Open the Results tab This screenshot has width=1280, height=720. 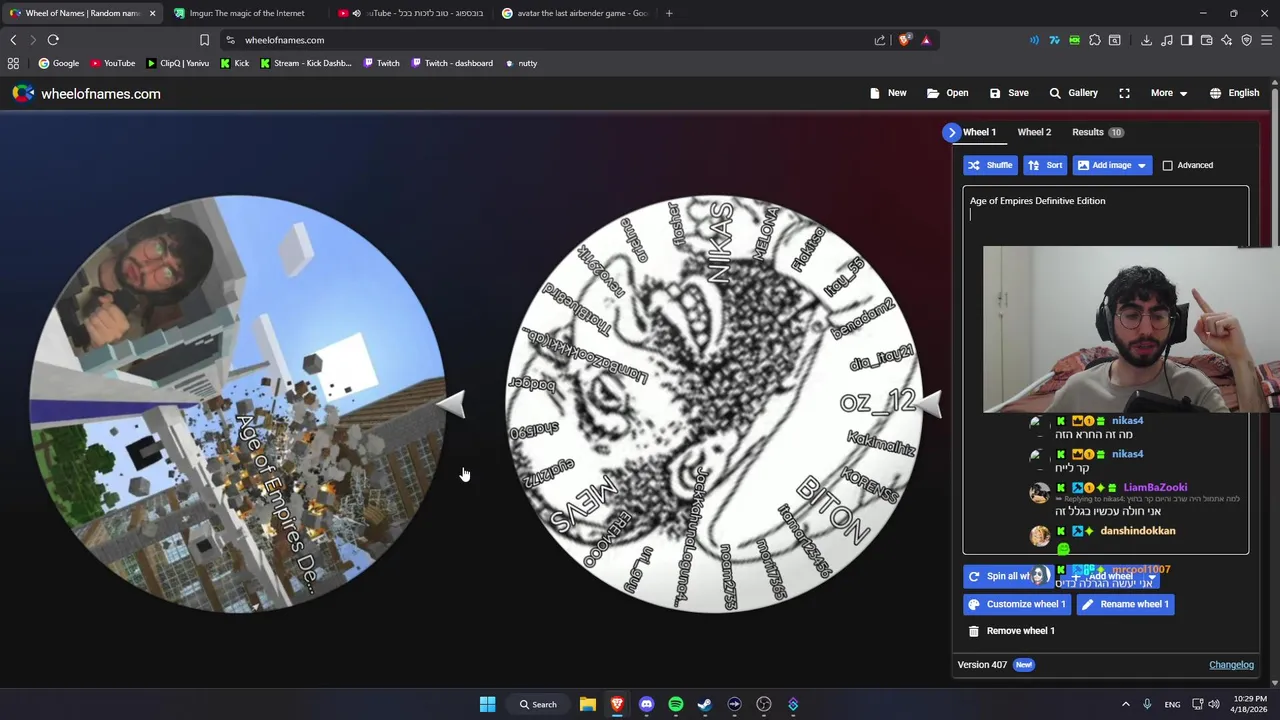pos(1097,132)
